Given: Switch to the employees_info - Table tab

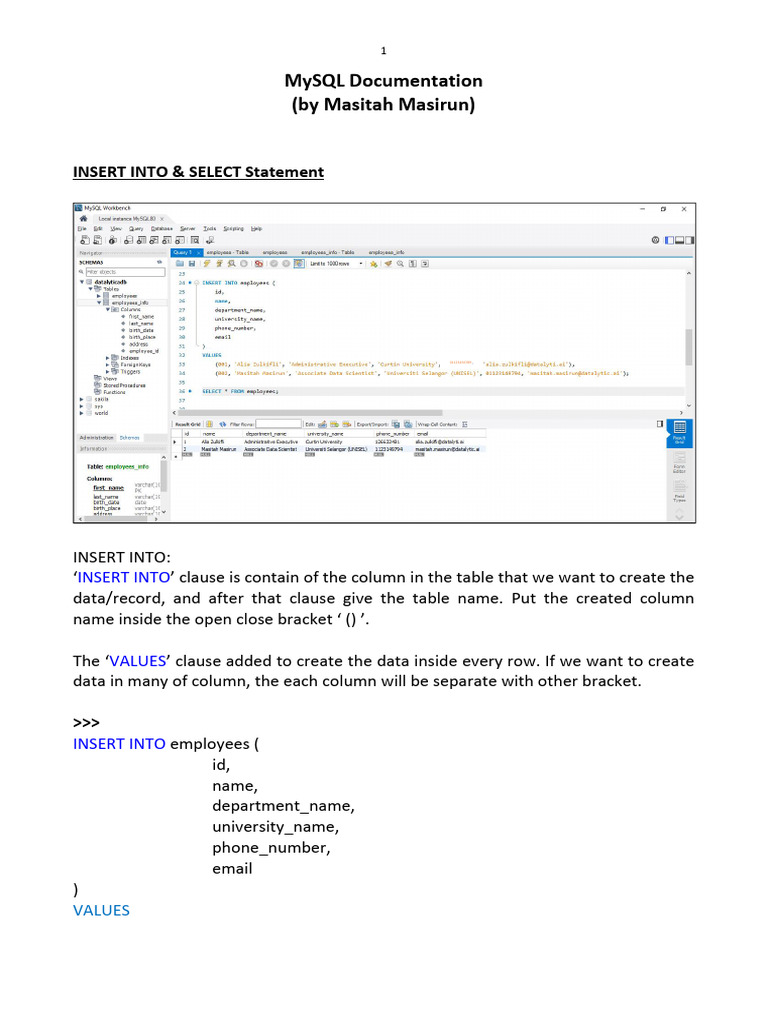Looking at the screenshot, I should tap(328, 252).
